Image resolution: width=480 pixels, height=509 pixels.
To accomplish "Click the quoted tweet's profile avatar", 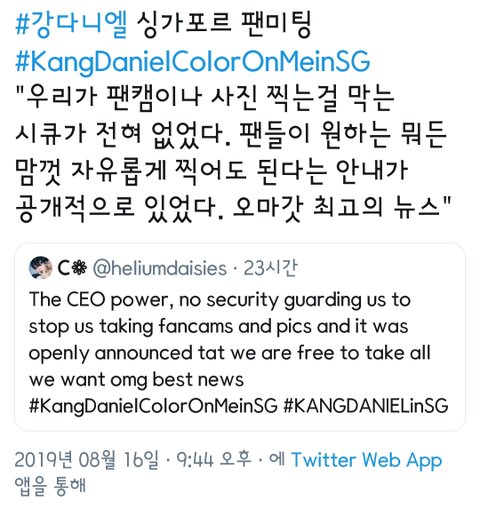I will [41, 268].
